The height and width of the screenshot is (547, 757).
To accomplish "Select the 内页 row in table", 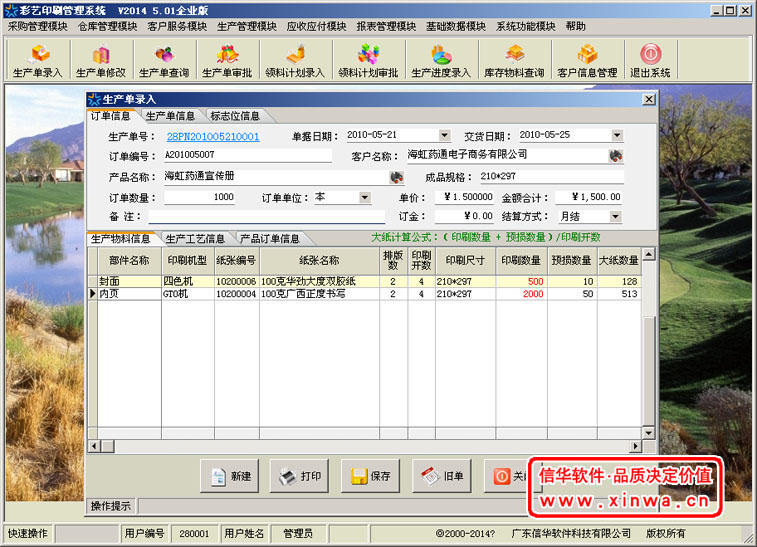I will (364, 294).
